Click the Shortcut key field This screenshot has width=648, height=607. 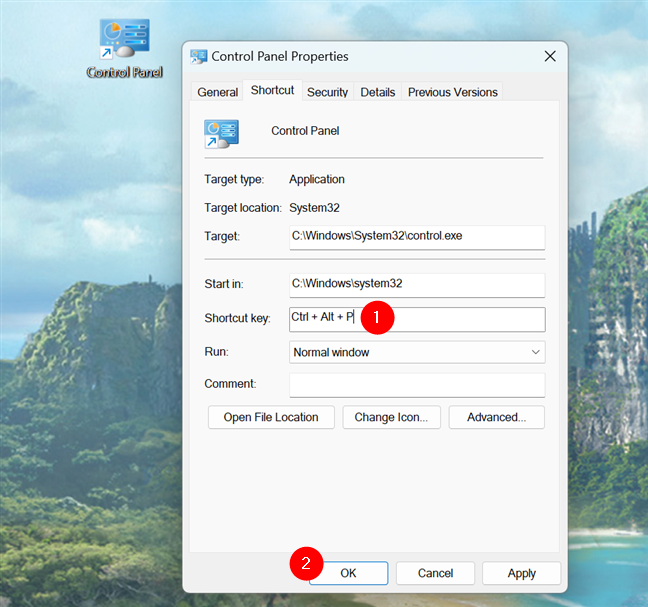[x=417, y=319]
